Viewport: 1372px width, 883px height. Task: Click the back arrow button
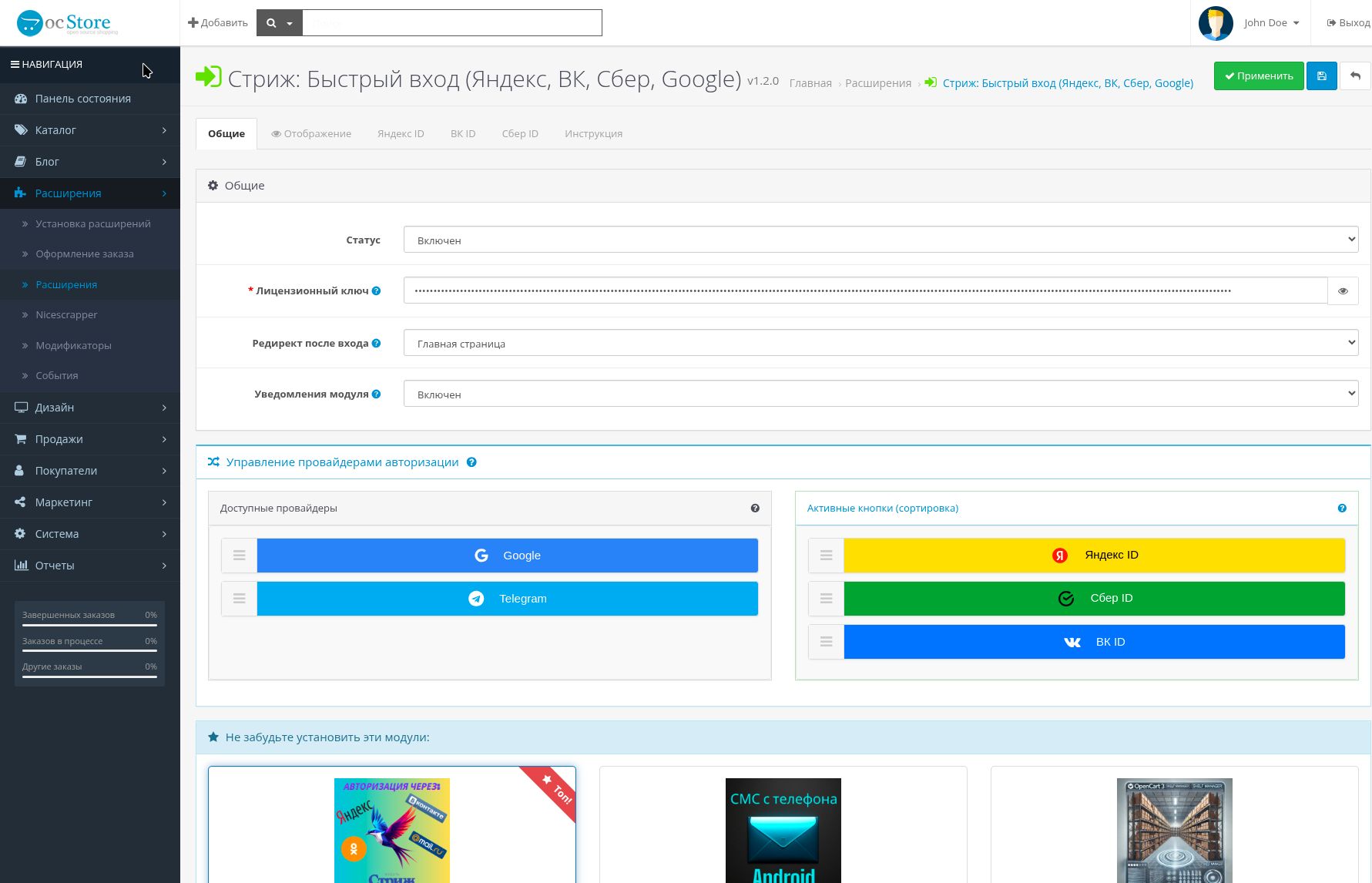tap(1355, 76)
